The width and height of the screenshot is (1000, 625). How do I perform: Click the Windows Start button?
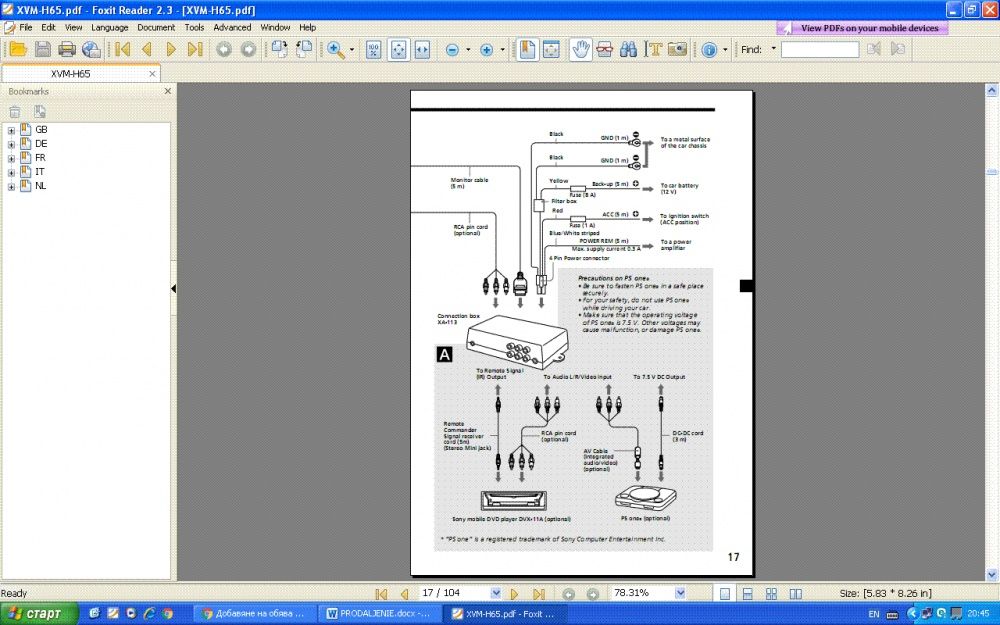coord(40,614)
